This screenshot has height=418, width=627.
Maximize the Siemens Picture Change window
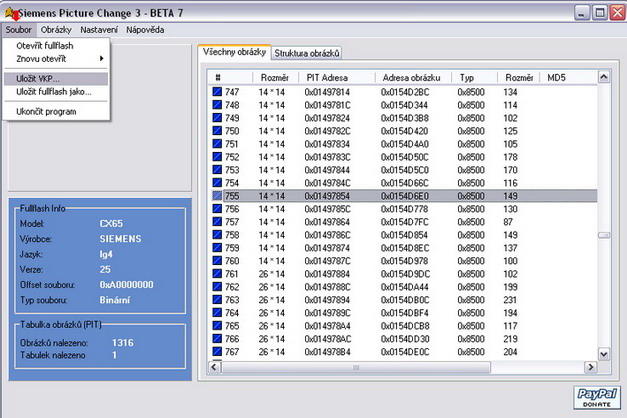pos(600,13)
